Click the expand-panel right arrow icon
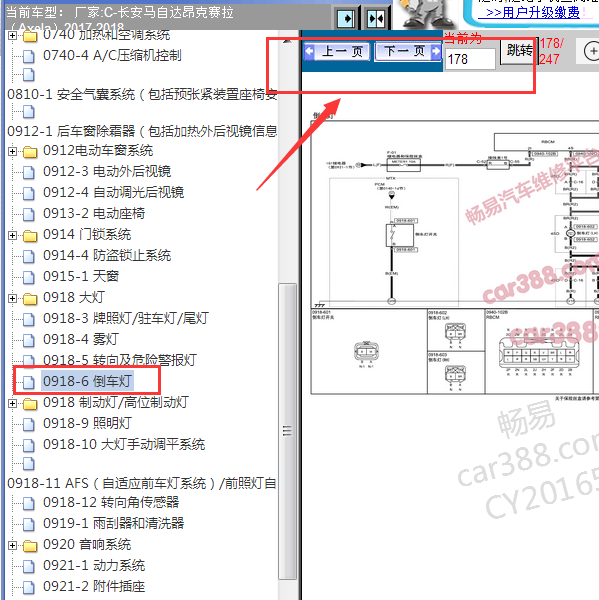This screenshot has height=600, width=599. coord(346,18)
